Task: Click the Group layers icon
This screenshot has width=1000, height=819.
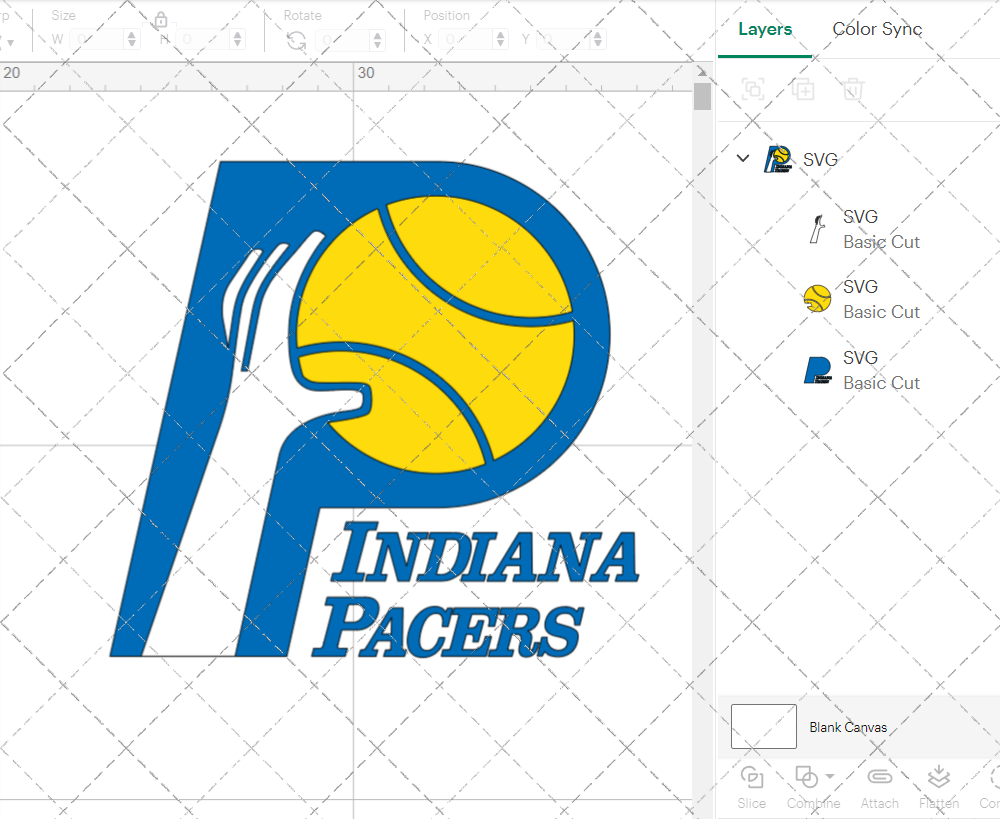Action: tap(753, 89)
